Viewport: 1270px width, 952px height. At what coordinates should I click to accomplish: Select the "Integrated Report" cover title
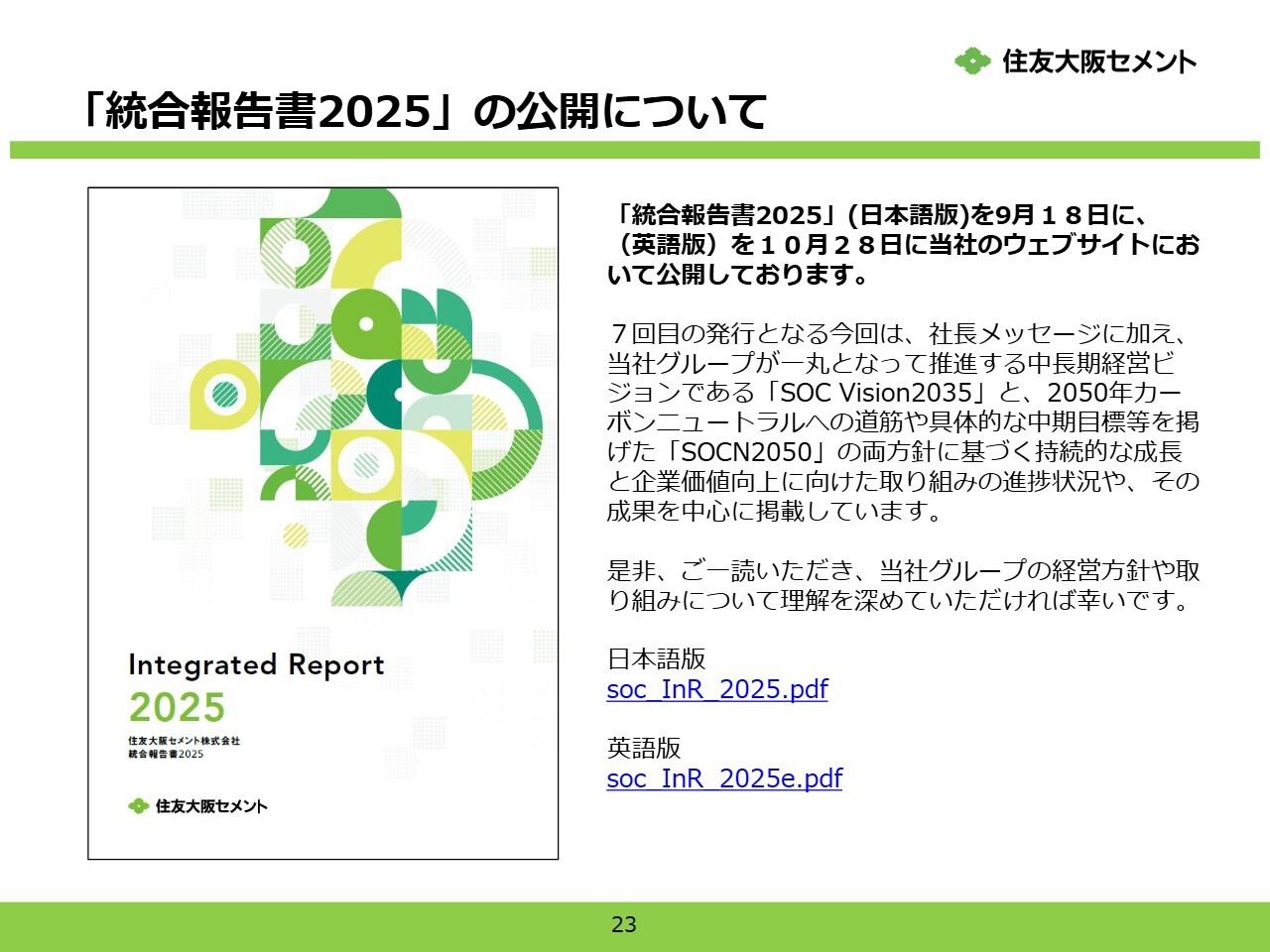[x=256, y=664]
